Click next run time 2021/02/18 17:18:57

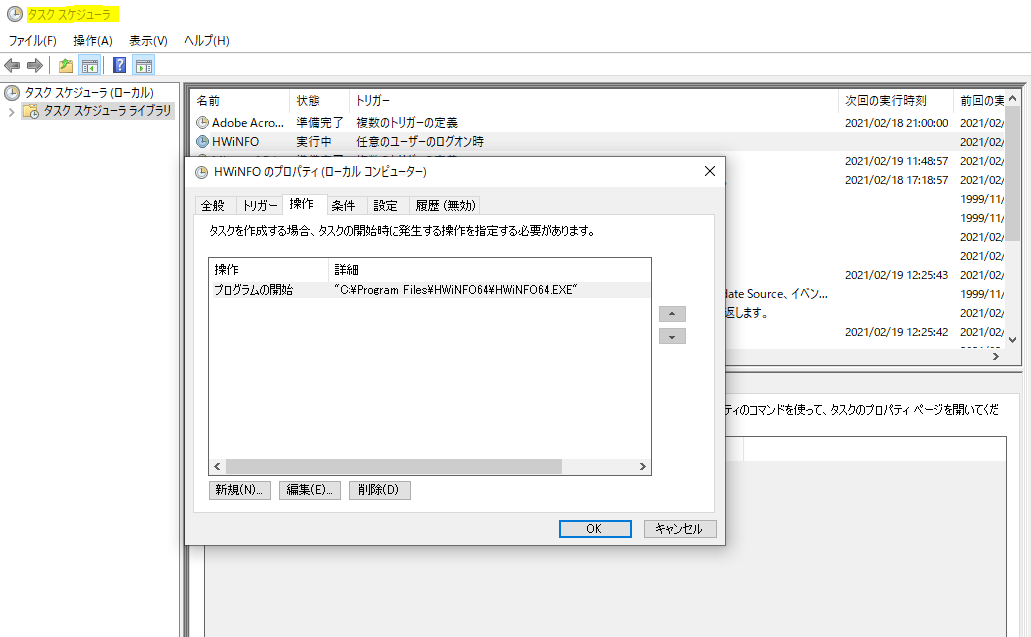896,180
